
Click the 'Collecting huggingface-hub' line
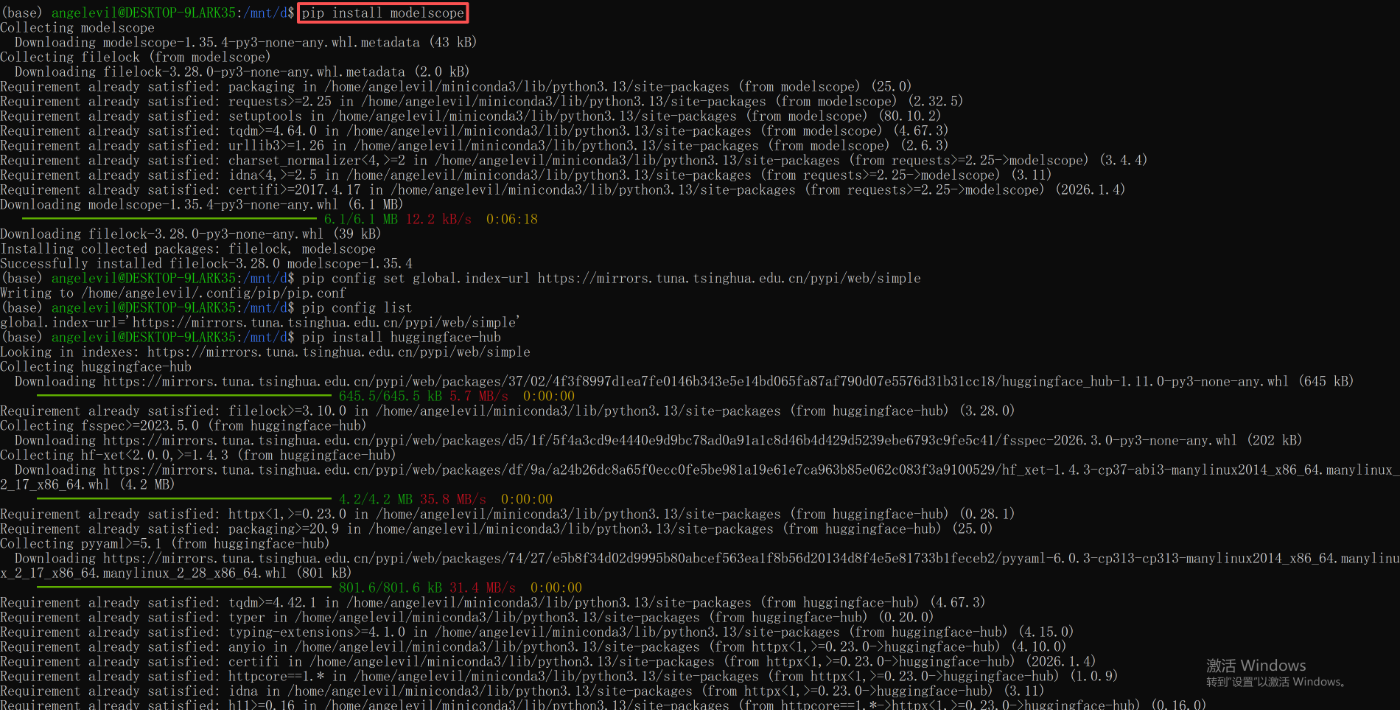(96, 366)
